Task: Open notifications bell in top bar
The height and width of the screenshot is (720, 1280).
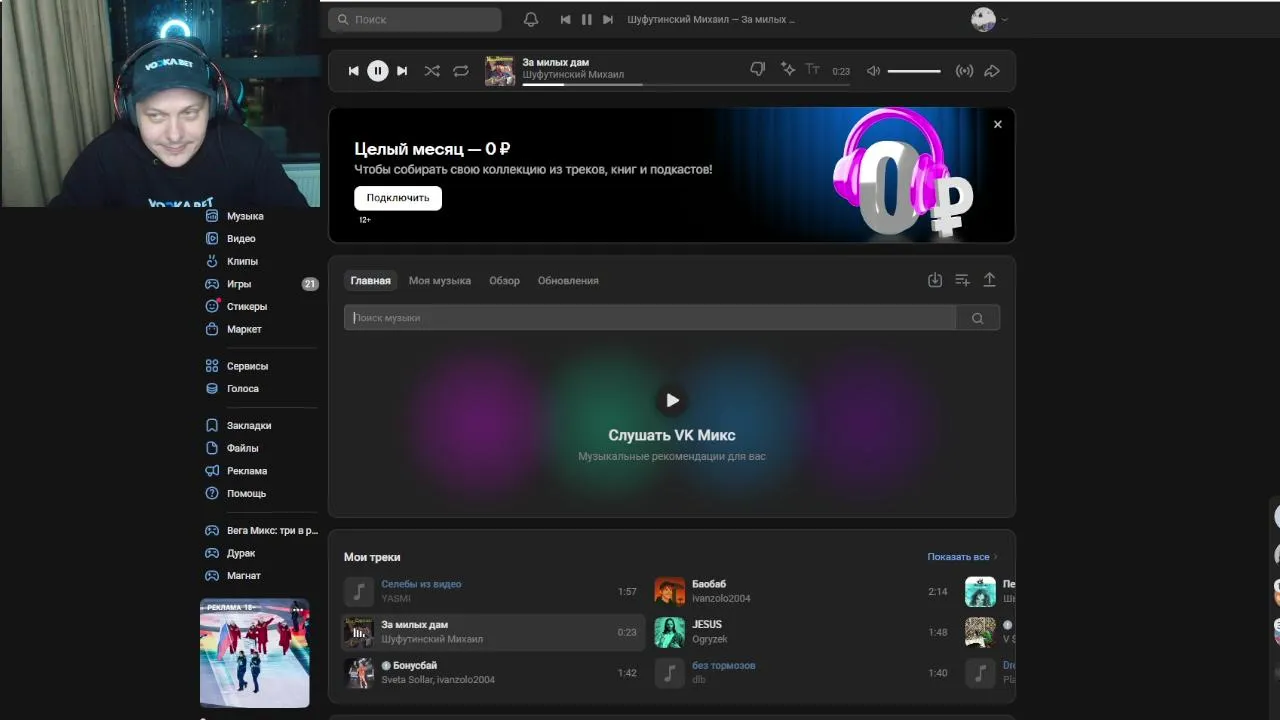Action: tap(531, 19)
